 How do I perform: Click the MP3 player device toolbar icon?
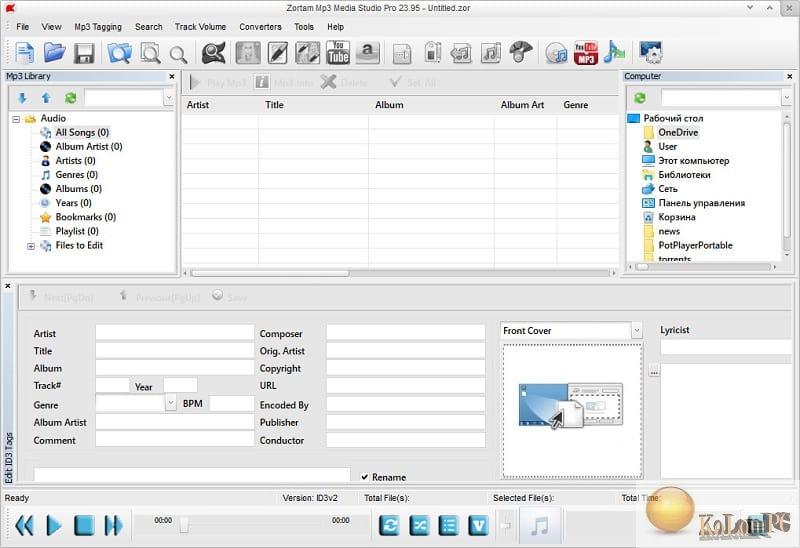point(433,52)
